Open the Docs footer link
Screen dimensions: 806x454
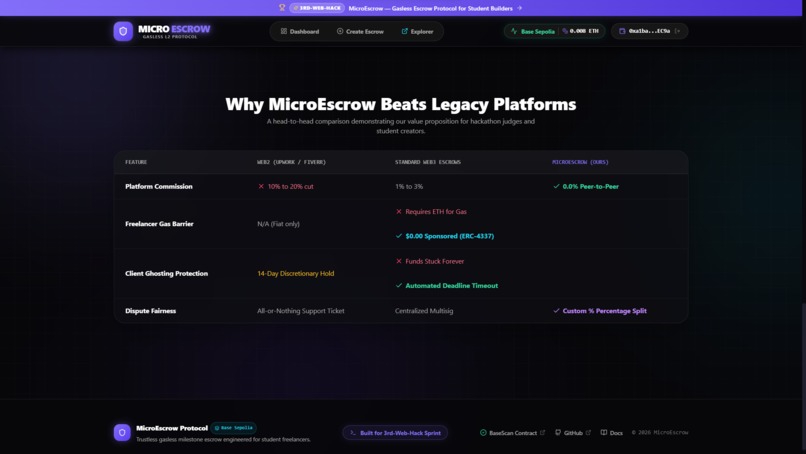[x=612, y=433]
